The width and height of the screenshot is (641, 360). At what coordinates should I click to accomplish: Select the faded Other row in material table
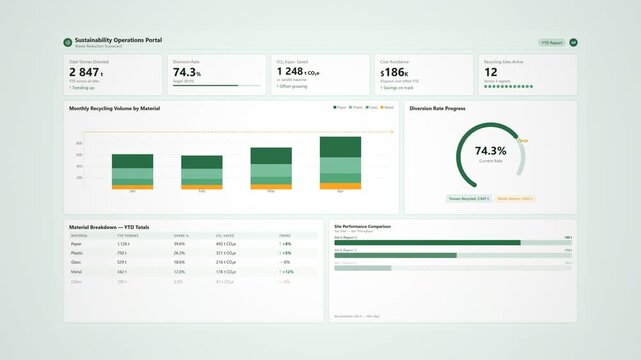[x=193, y=282]
